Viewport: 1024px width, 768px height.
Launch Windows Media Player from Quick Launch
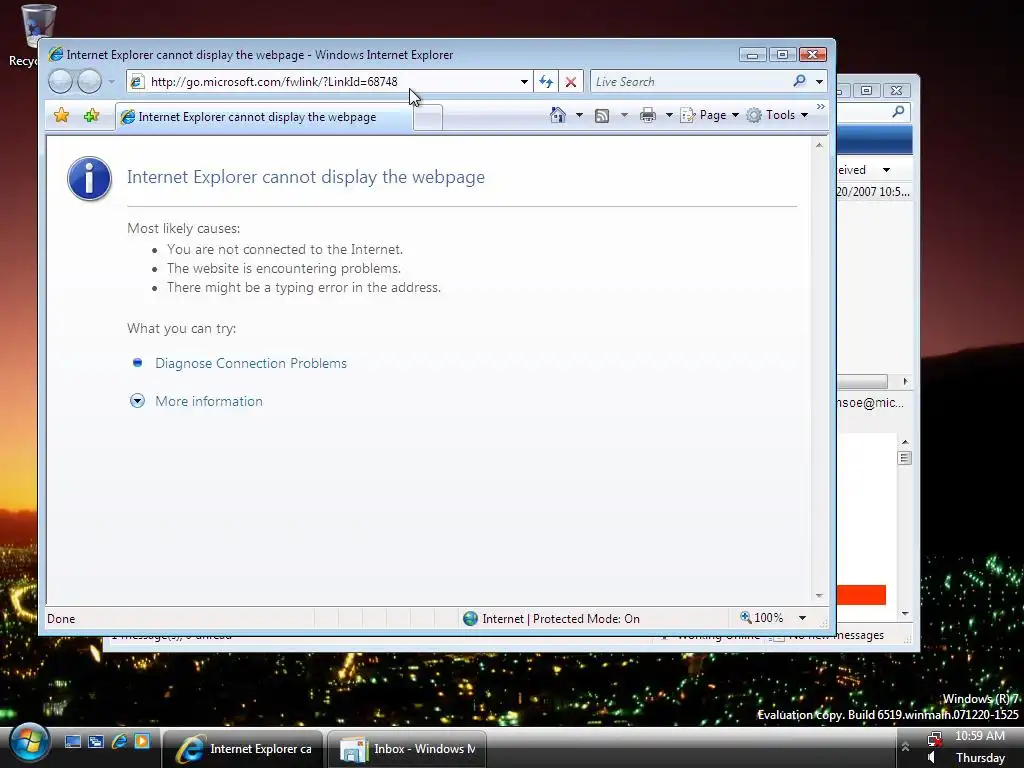(142, 741)
